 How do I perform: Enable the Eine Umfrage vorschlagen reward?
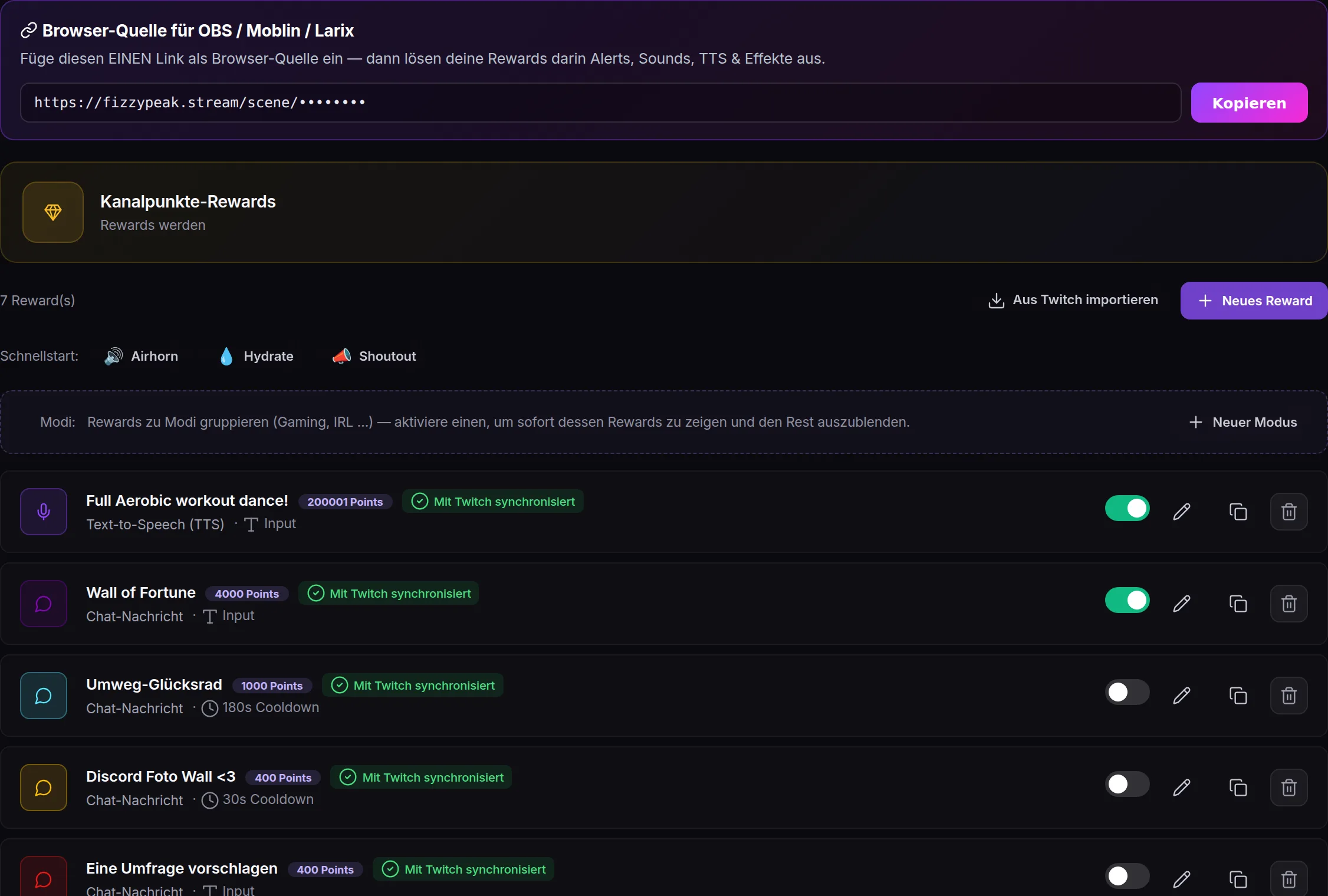[x=1127, y=876]
